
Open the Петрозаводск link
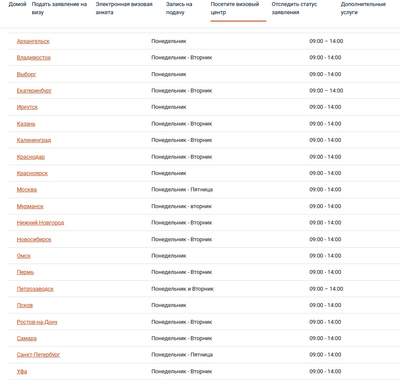click(x=35, y=289)
